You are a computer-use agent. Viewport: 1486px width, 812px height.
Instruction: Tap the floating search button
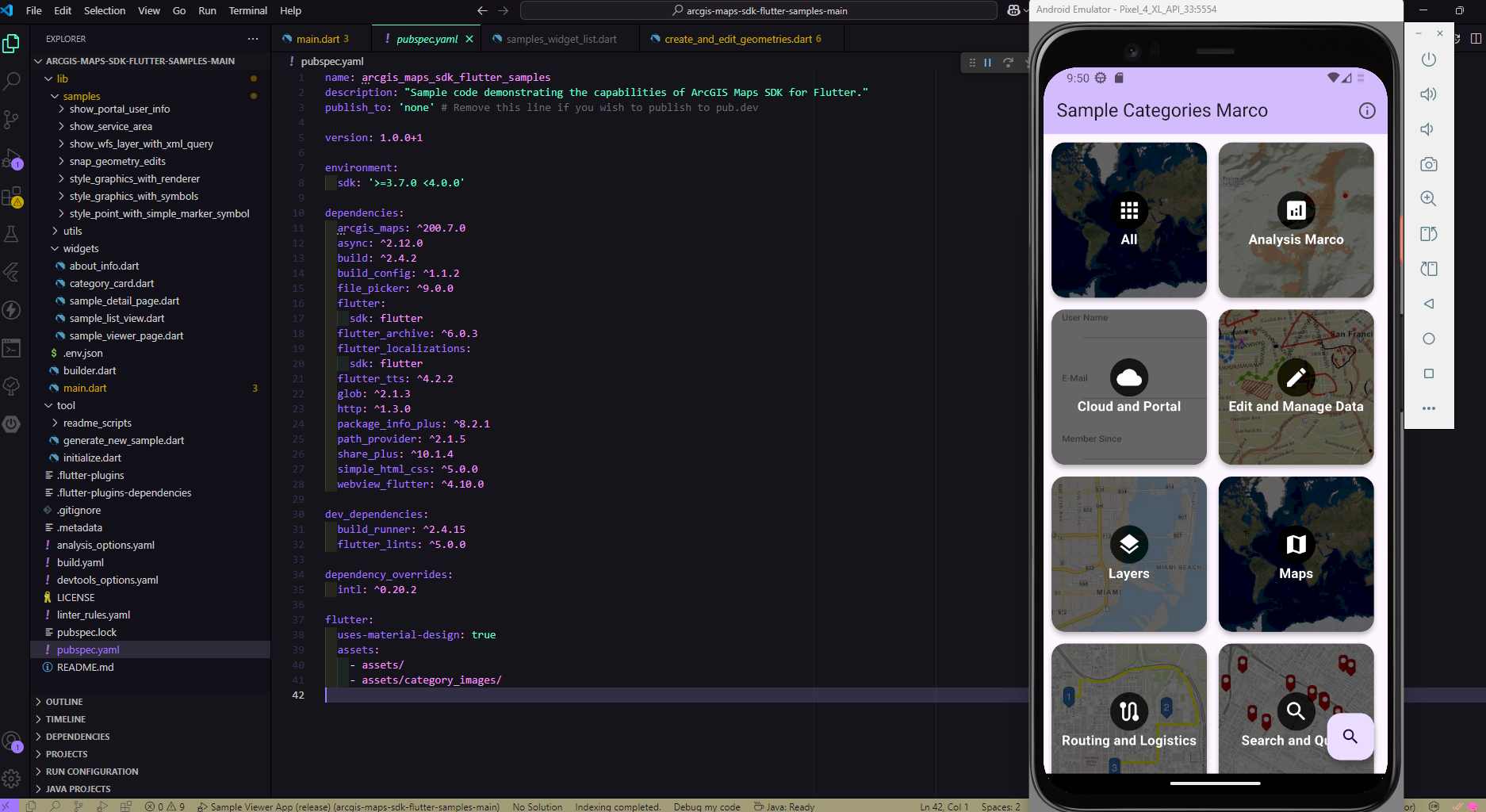pos(1350,737)
